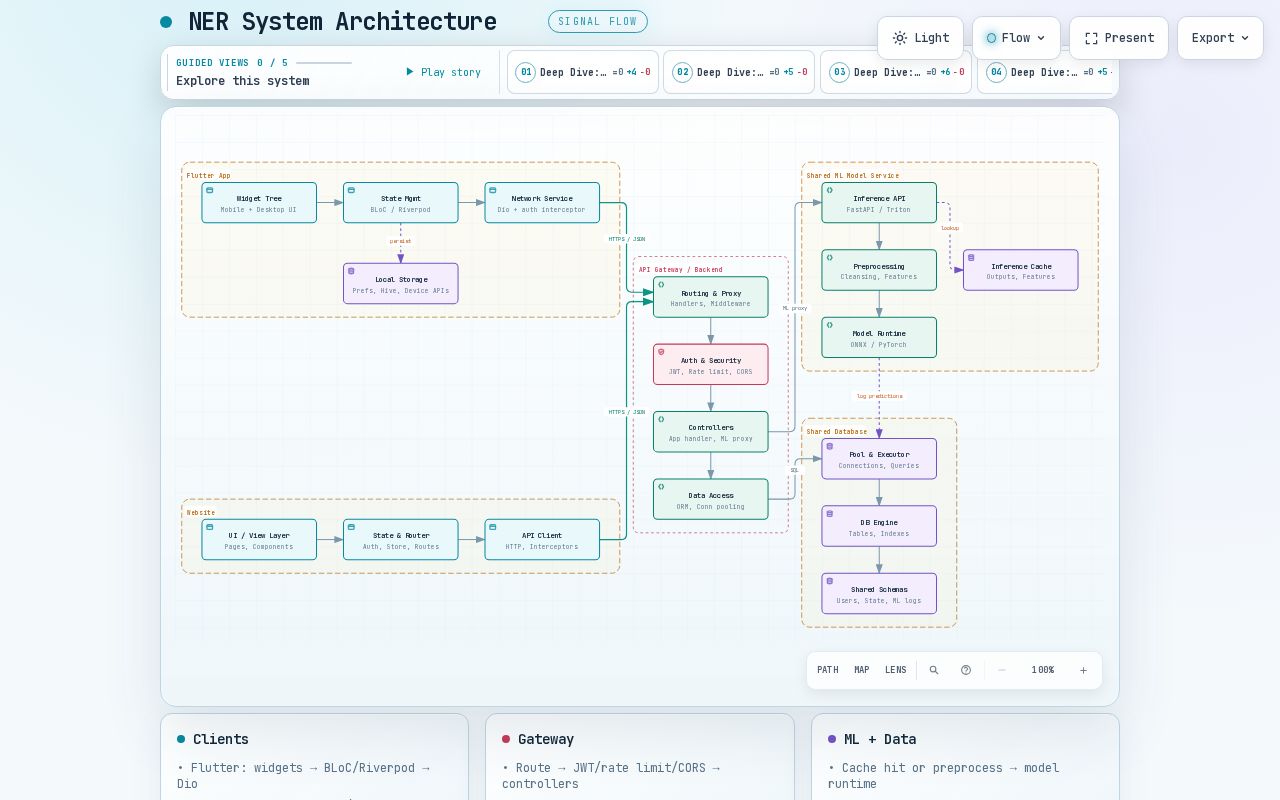The height and width of the screenshot is (800, 1280).
Task: Click the Pool & Executor node icon
Action: [x=830, y=446]
